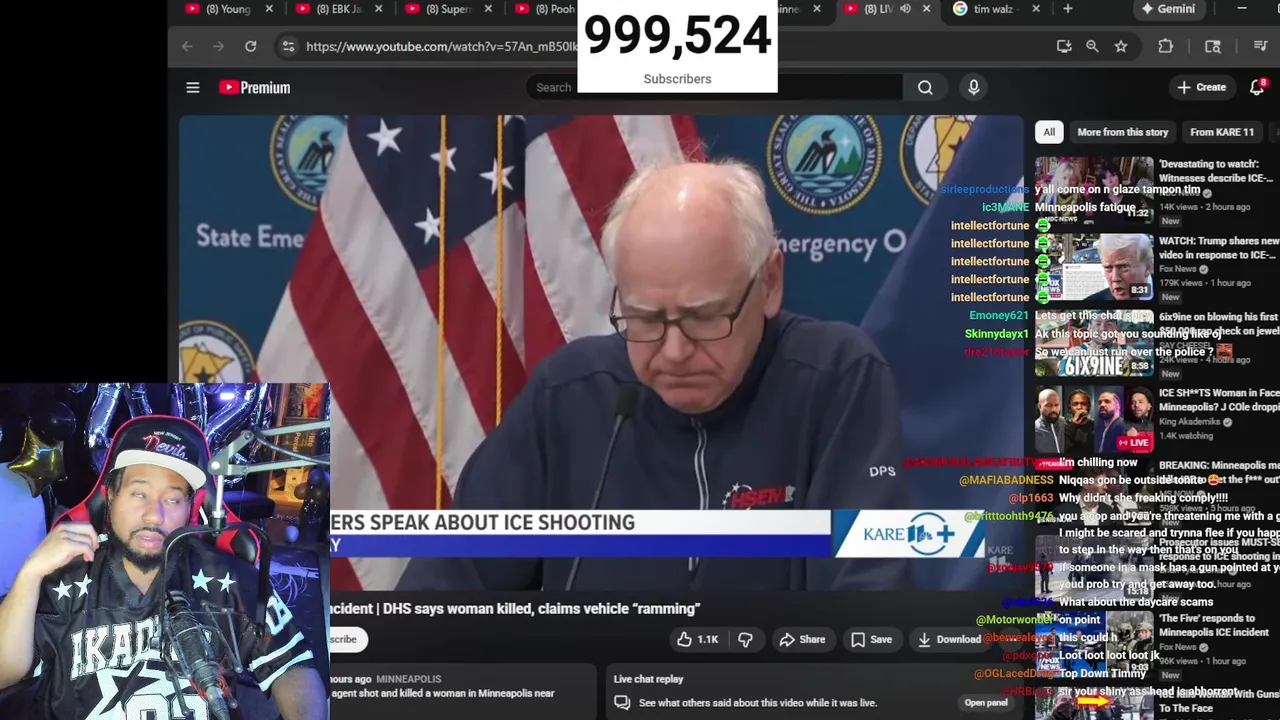Click chat username '@MAFIABADNESS'
The width and height of the screenshot is (1280, 720).
tap(1006, 480)
